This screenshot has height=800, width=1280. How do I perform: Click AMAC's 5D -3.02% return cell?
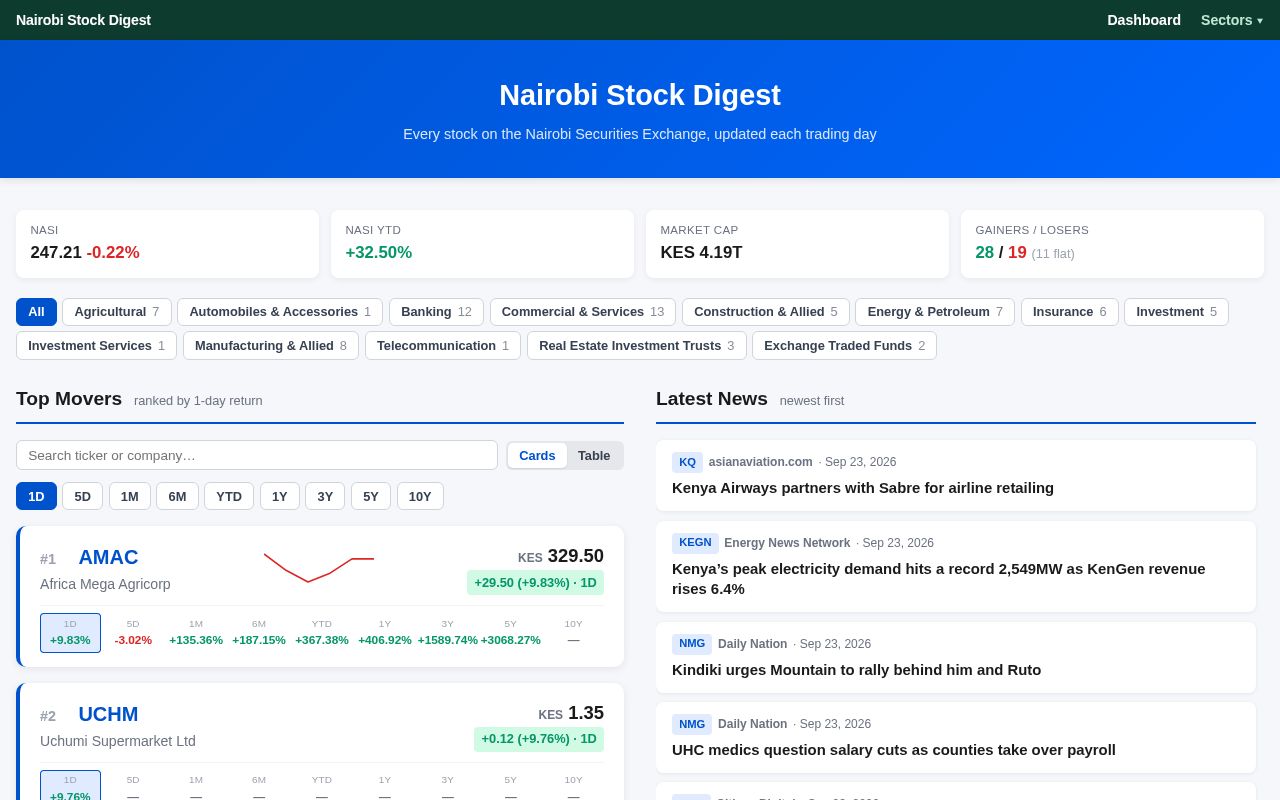tap(133, 633)
